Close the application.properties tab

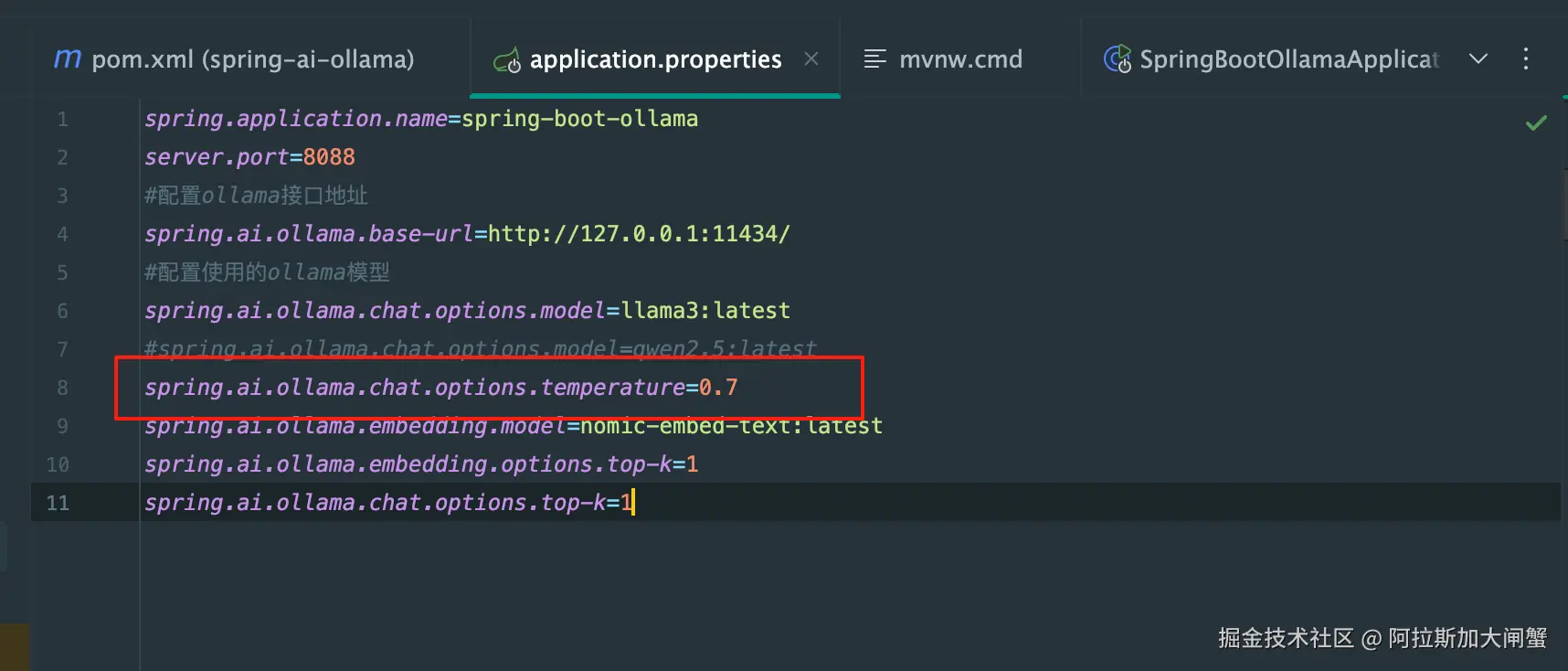click(811, 59)
